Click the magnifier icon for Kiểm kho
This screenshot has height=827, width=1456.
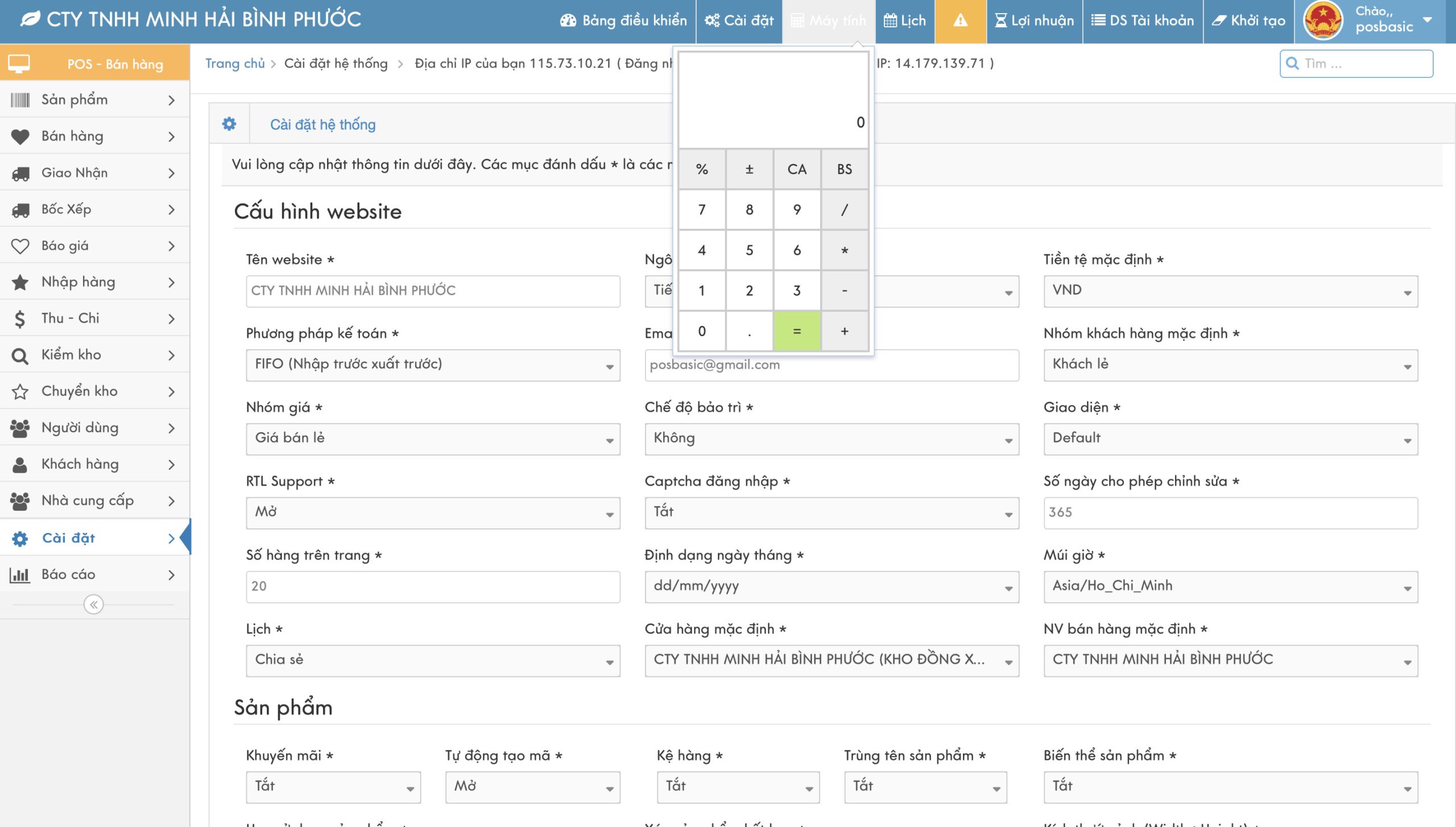tap(20, 355)
